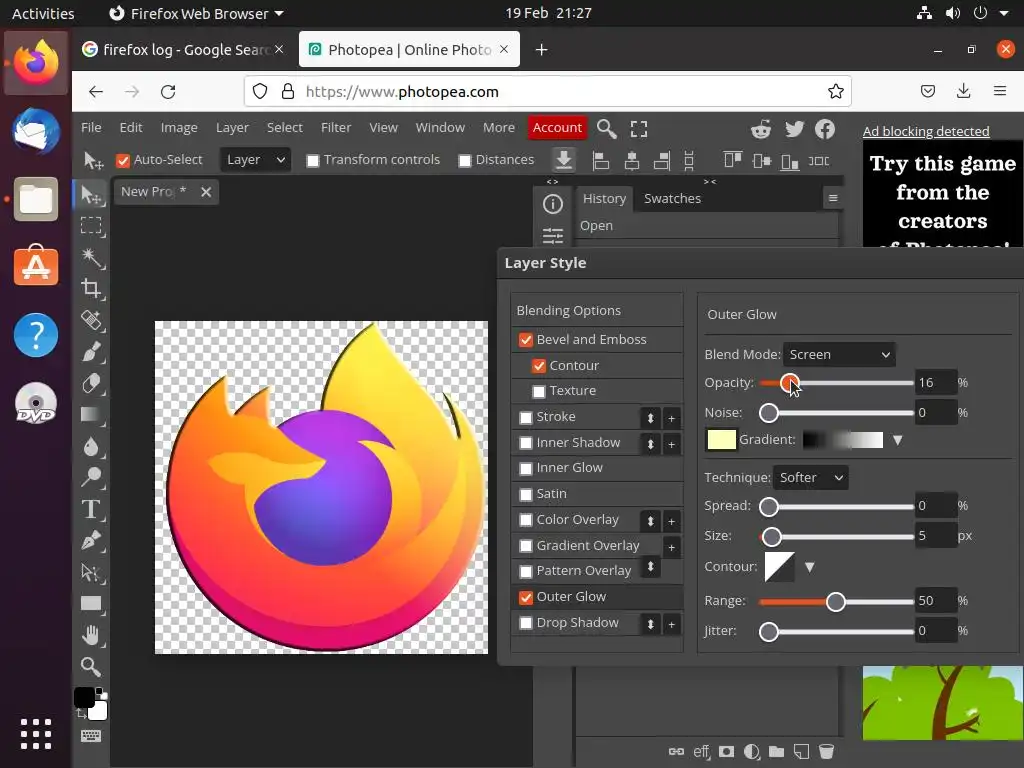Enable Inner Shadow checkbox
The height and width of the screenshot is (768, 1024).
[526, 443]
